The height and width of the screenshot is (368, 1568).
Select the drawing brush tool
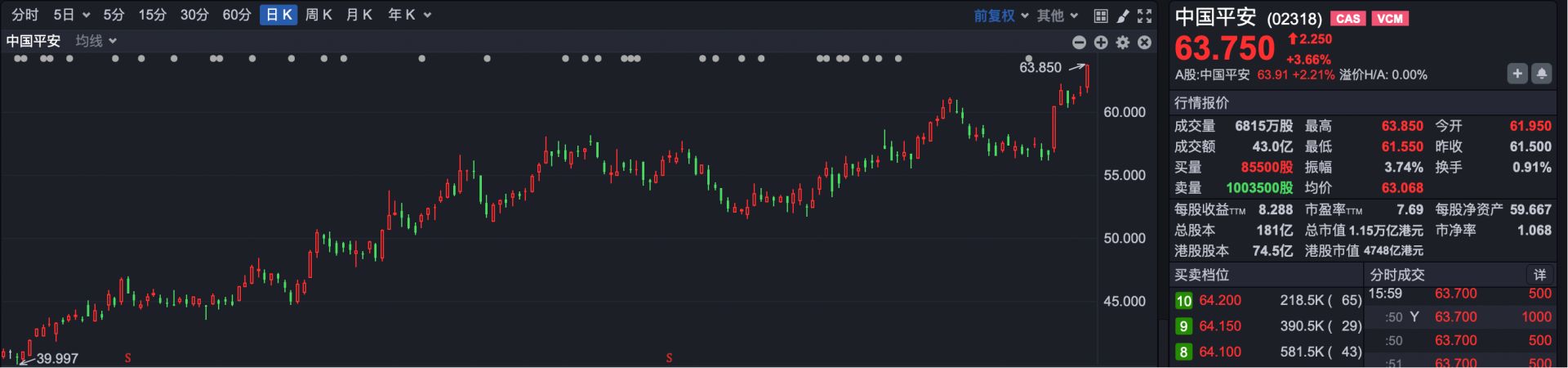1123,16
